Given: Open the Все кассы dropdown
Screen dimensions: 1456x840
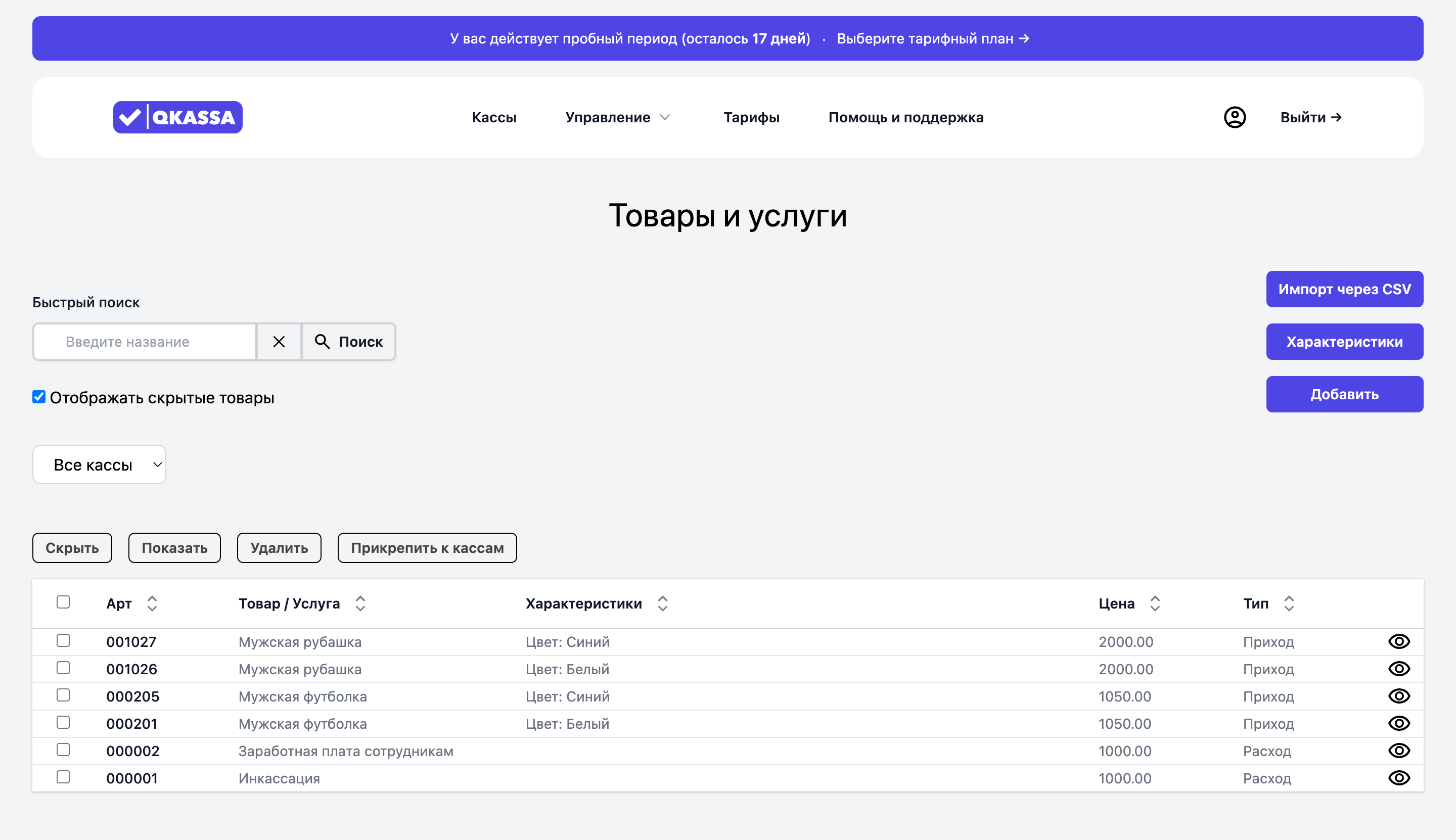Looking at the screenshot, I should [x=99, y=464].
